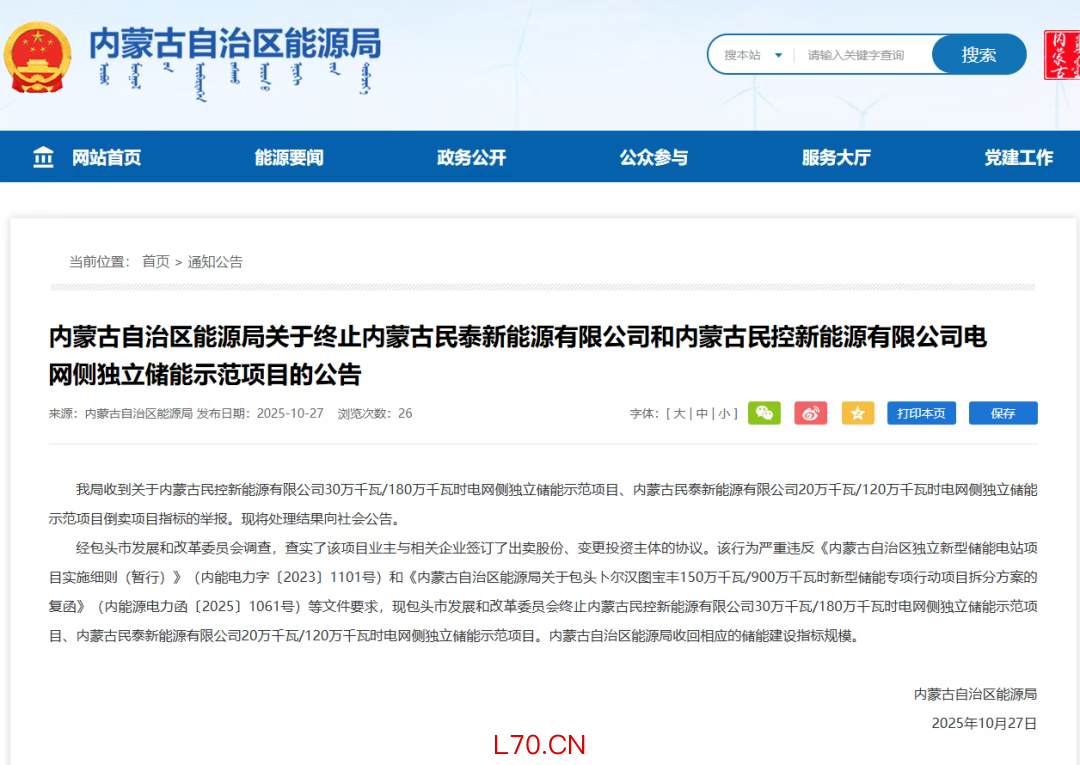Focus the keyword search input field

point(862,55)
